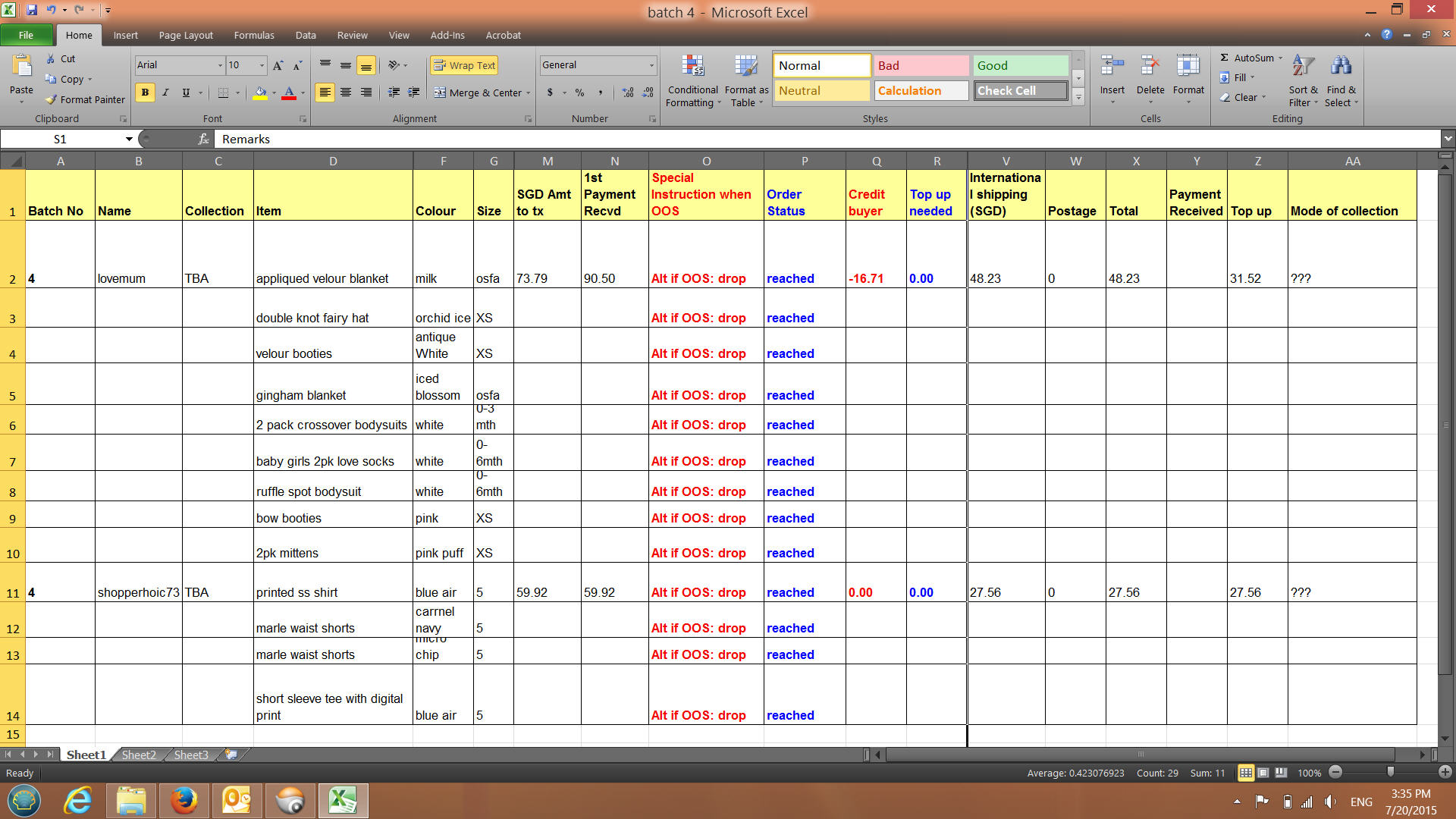This screenshot has height=819, width=1456.
Task: Click the Insert Function fx icon
Action: (203, 139)
